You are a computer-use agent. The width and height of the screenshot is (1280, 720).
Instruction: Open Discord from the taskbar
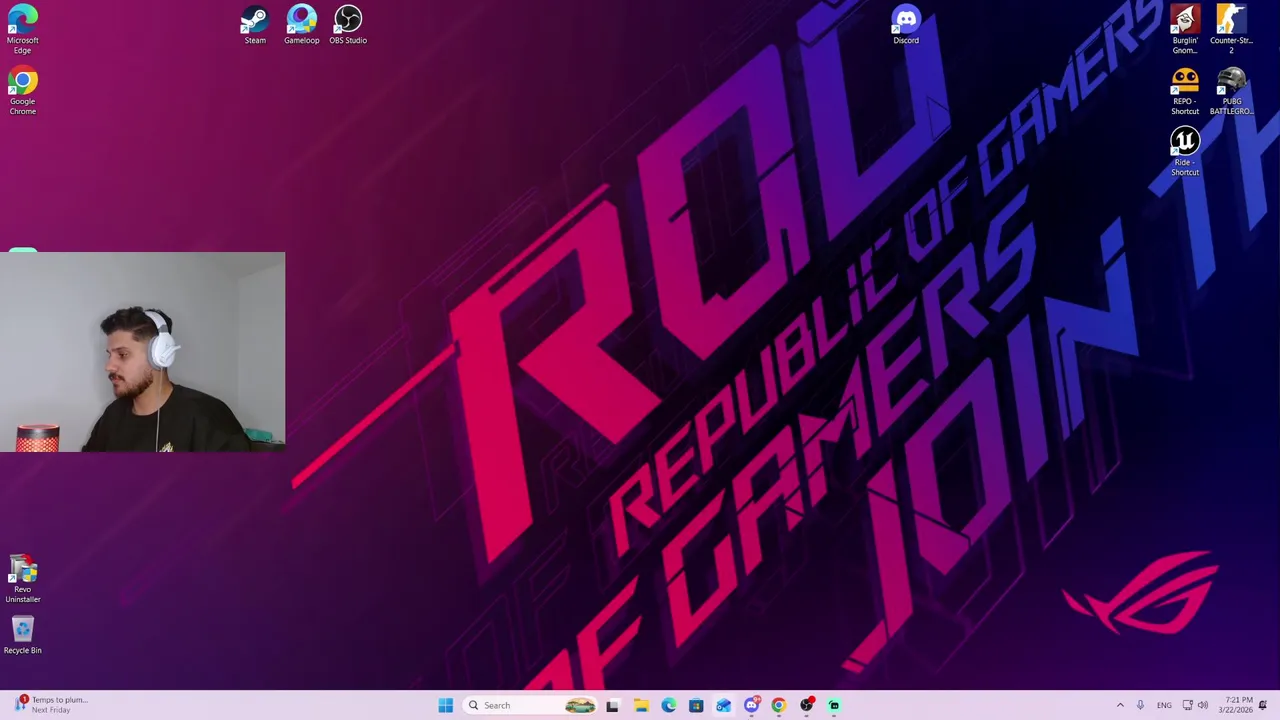pos(751,705)
